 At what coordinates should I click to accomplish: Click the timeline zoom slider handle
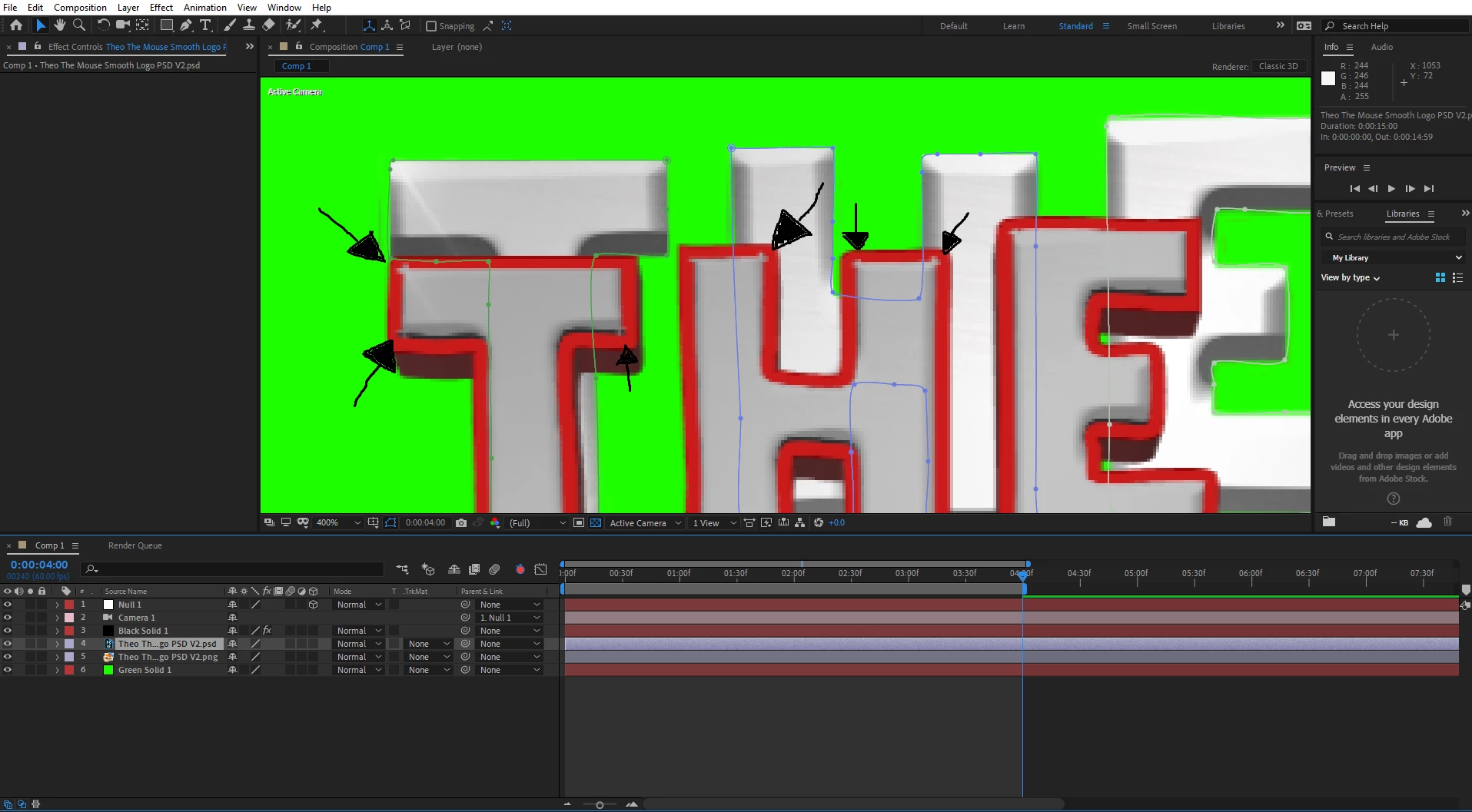(x=600, y=804)
